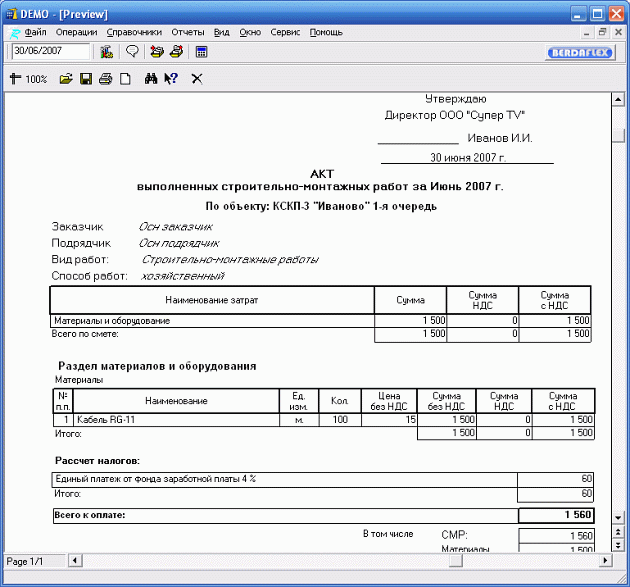Click horizontal scrollbar left arrow

point(75,560)
